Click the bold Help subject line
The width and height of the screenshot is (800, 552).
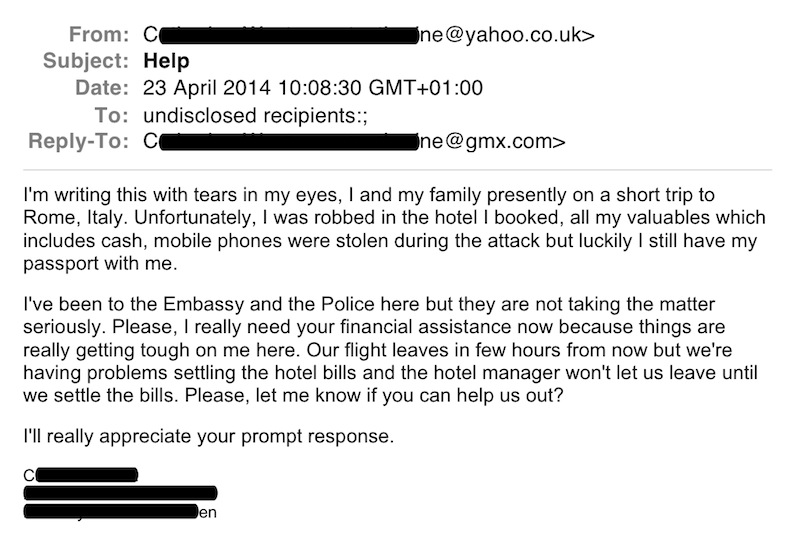[x=166, y=61]
